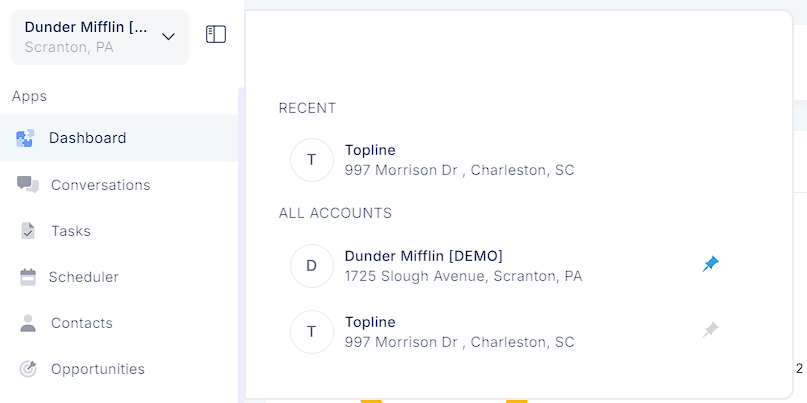
Task: Click the Conversations chat bubbles icon
Action: (28, 184)
